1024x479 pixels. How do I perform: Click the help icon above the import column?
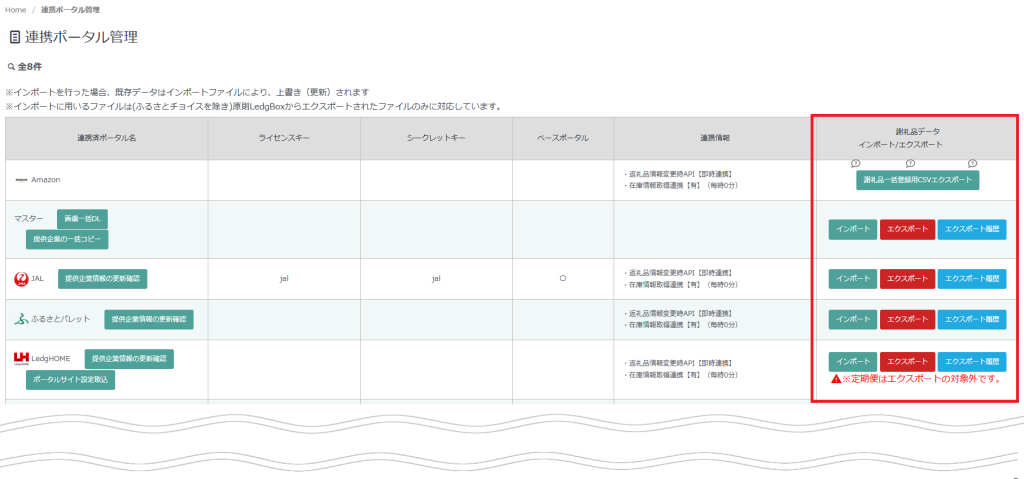pyautogui.click(x=855, y=163)
